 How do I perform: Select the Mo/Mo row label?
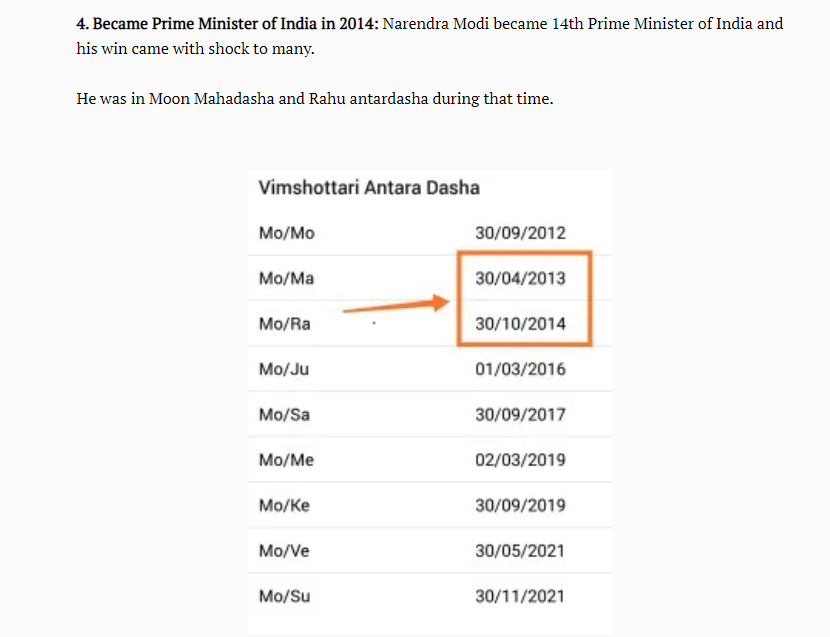[x=286, y=233]
